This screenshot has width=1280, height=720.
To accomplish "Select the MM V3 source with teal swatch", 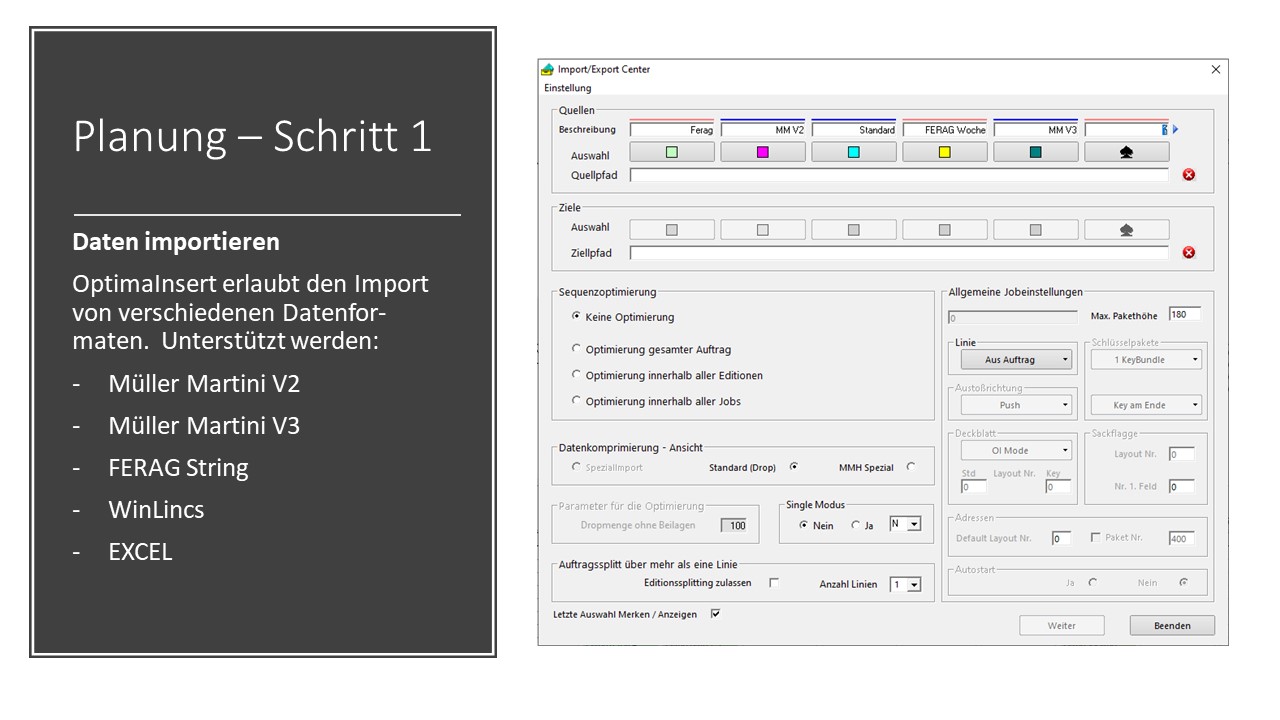I will 1036,152.
